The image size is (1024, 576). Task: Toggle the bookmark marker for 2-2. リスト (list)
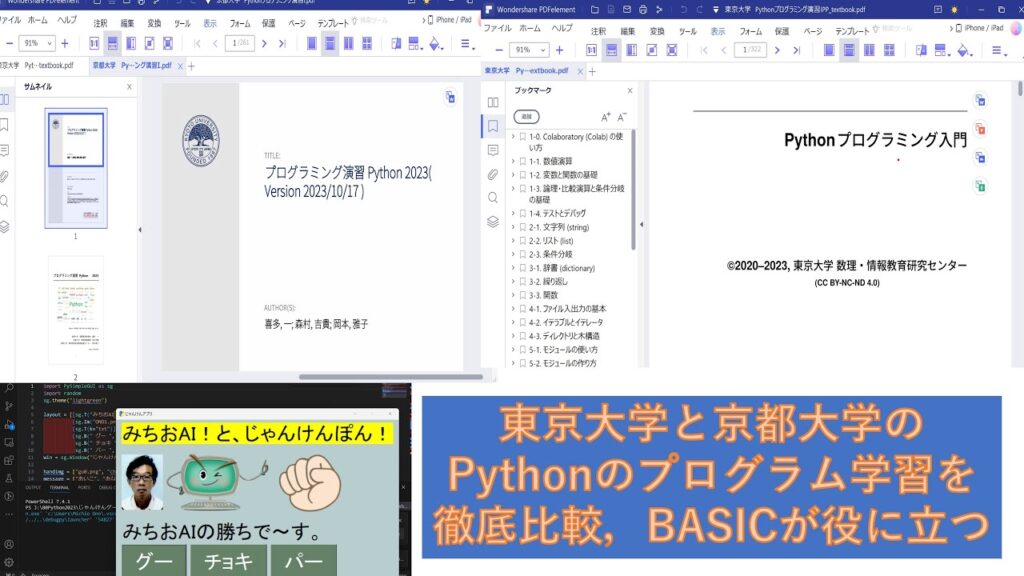click(x=522, y=241)
